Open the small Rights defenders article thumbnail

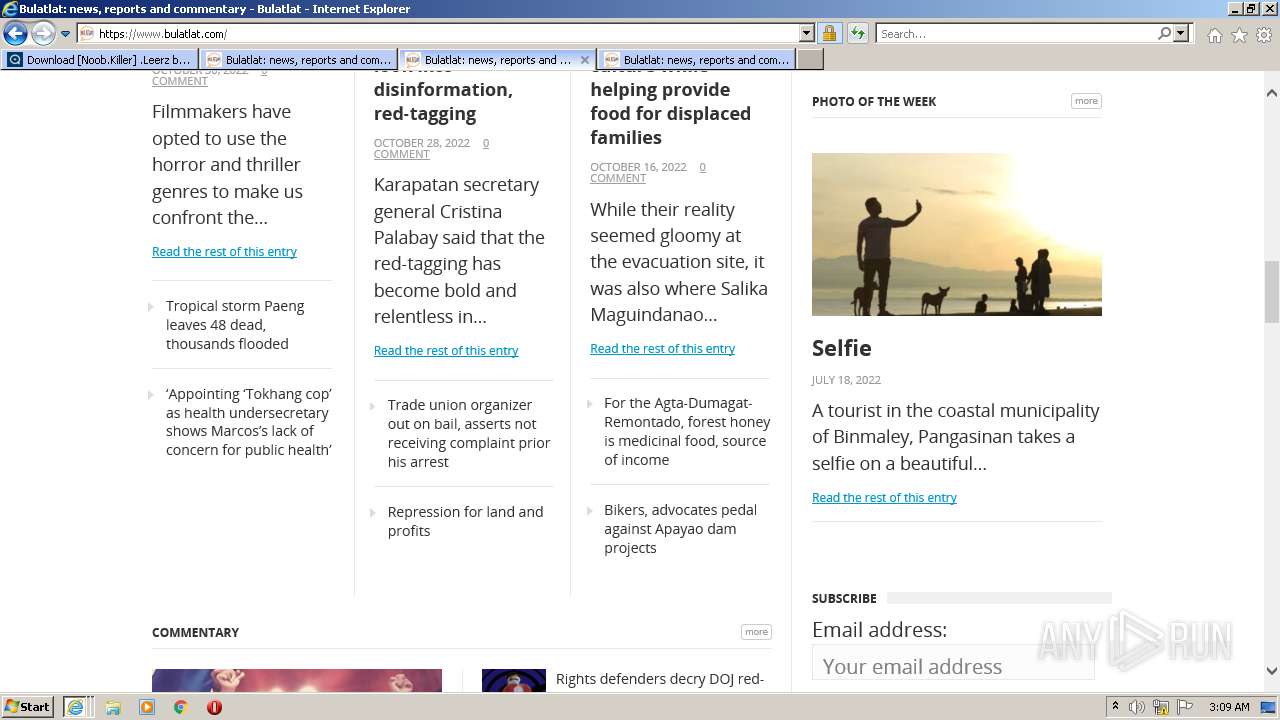pos(514,680)
